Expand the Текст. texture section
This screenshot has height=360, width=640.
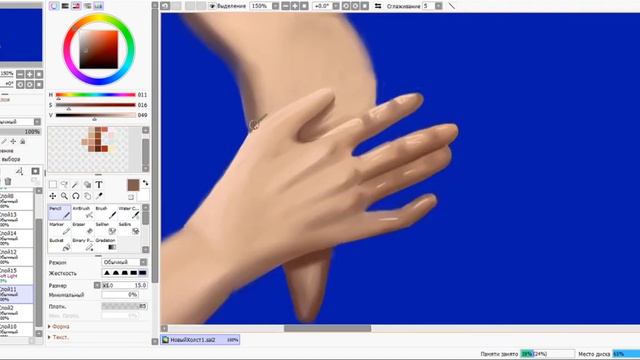coord(59,337)
